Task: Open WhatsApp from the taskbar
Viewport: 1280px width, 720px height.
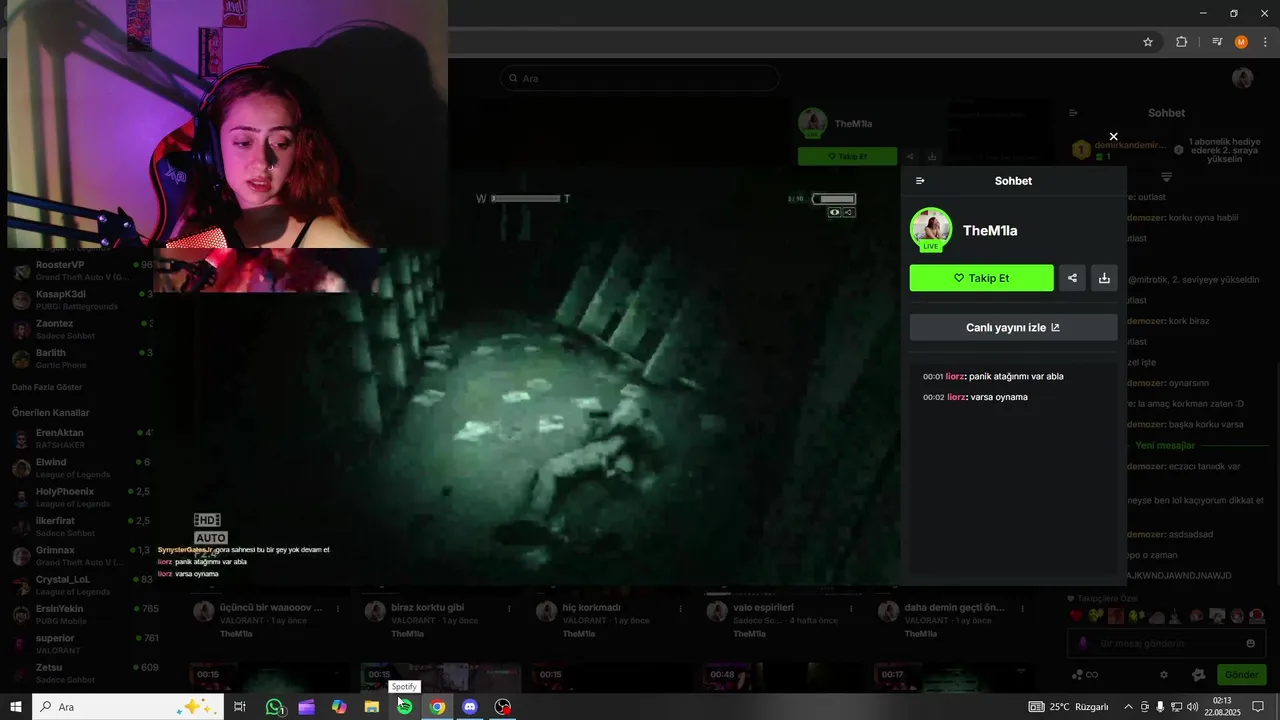Action: click(x=274, y=707)
